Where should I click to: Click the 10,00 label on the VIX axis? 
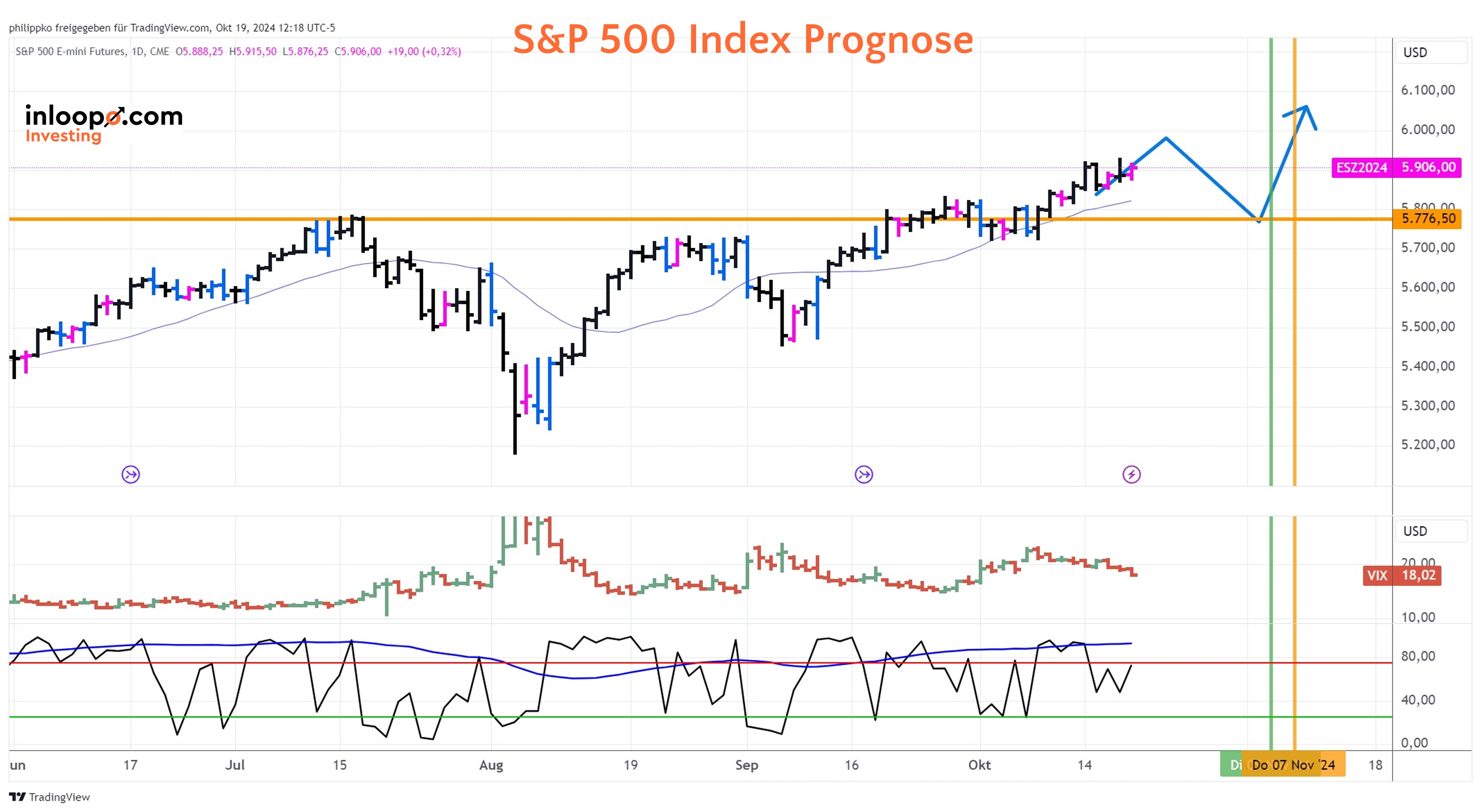click(x=1418, y=618)
